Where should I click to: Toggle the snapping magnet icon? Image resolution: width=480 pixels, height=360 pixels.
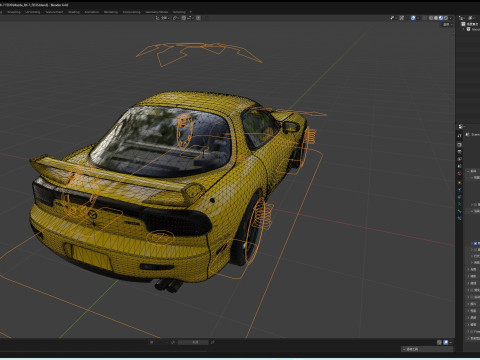point(184,18)
